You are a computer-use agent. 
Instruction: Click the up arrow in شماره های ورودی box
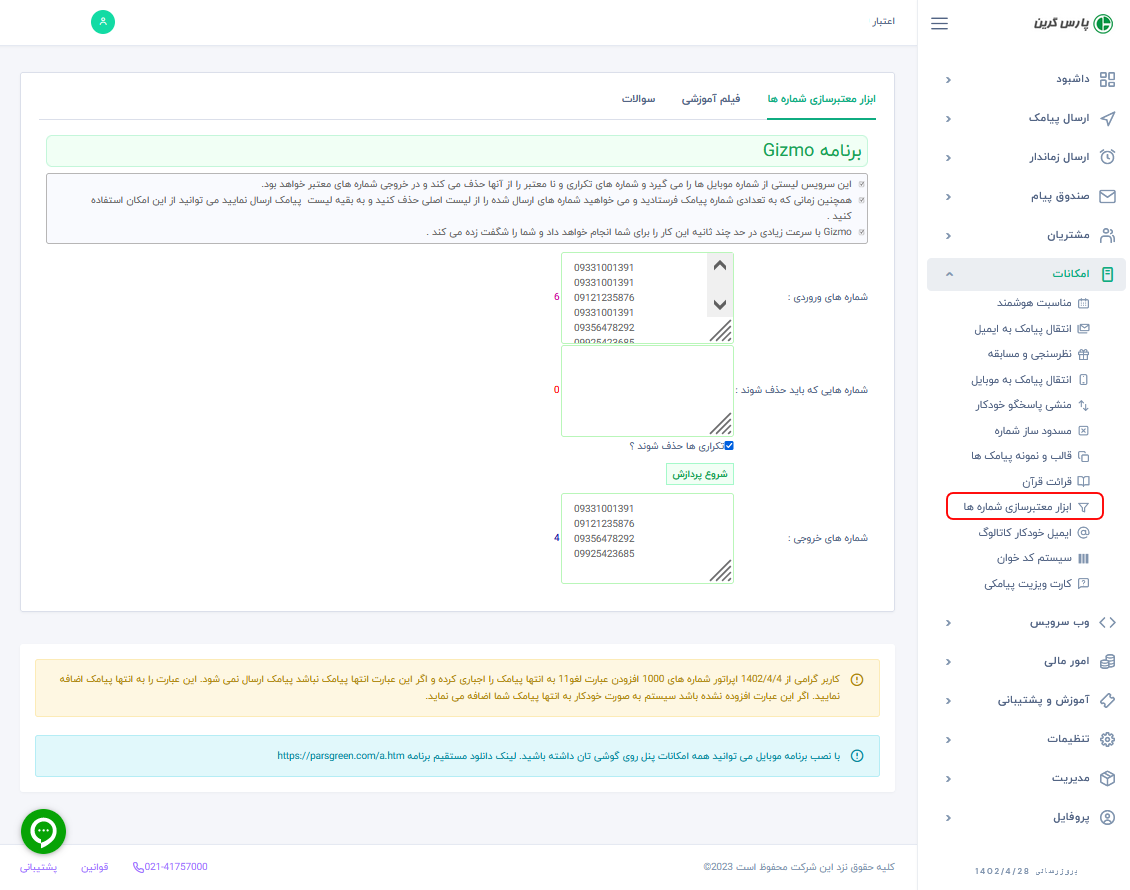click(x=719, y=266)
